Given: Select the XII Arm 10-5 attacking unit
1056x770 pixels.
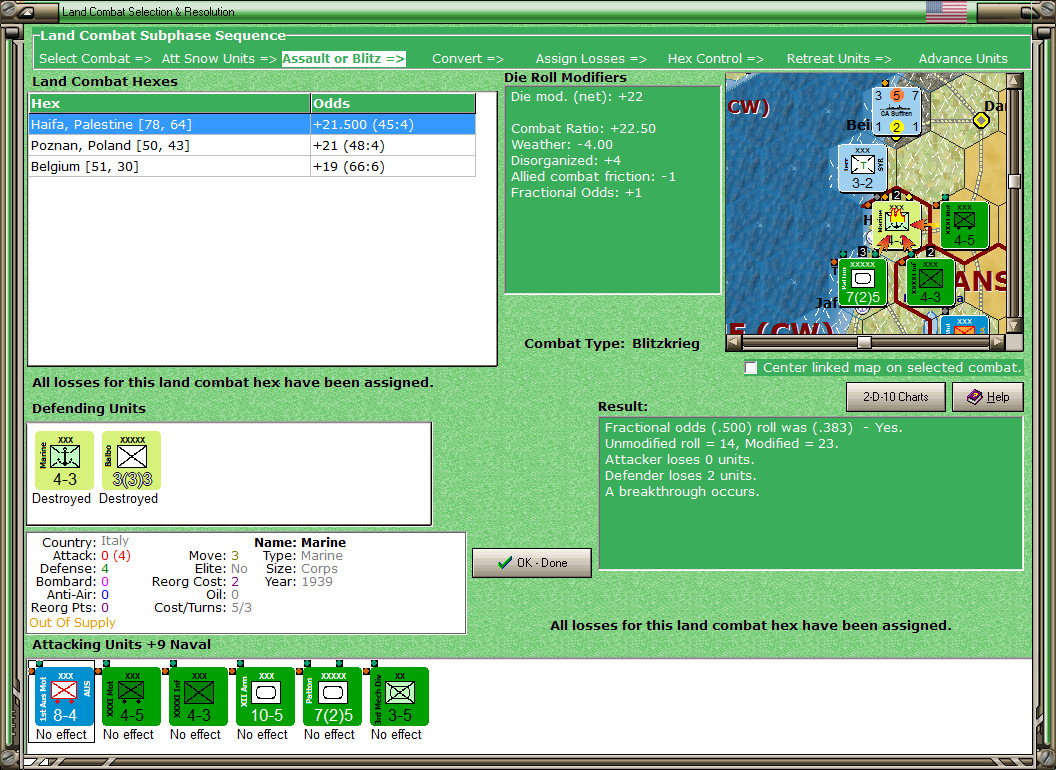Looking at the screenshot, I should (265, 697).
